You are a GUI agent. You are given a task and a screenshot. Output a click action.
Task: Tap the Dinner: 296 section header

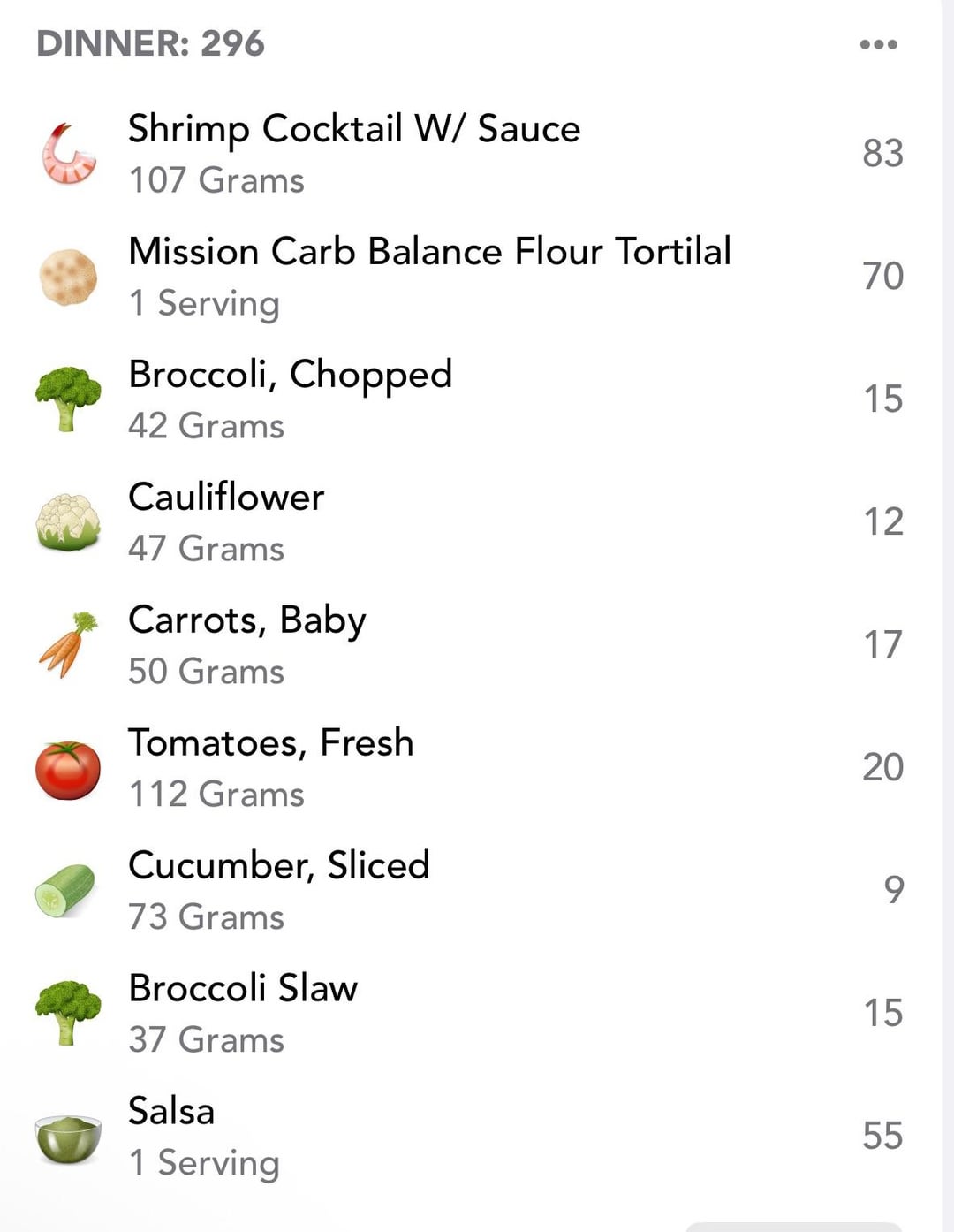pos(150,43)
